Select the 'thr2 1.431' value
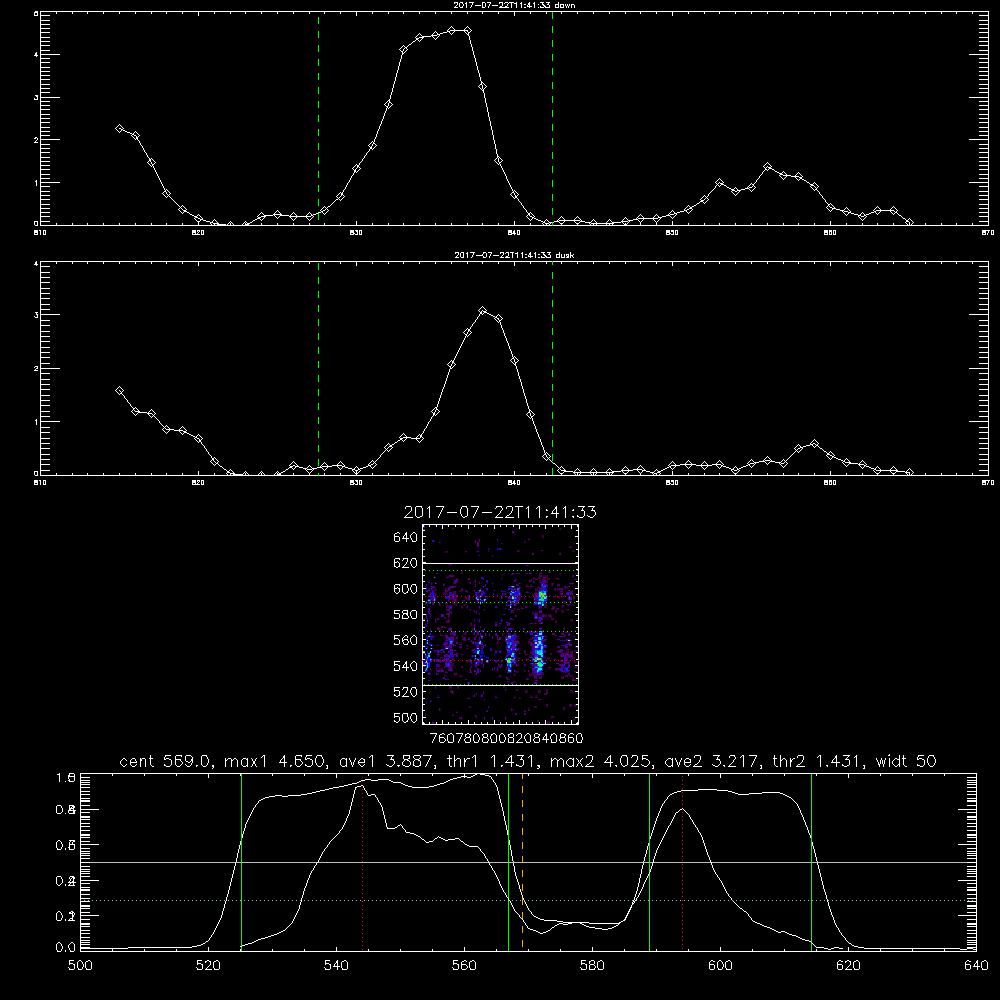The height and width of the screenshot is (1000, 1000). [x=818, y=761]
